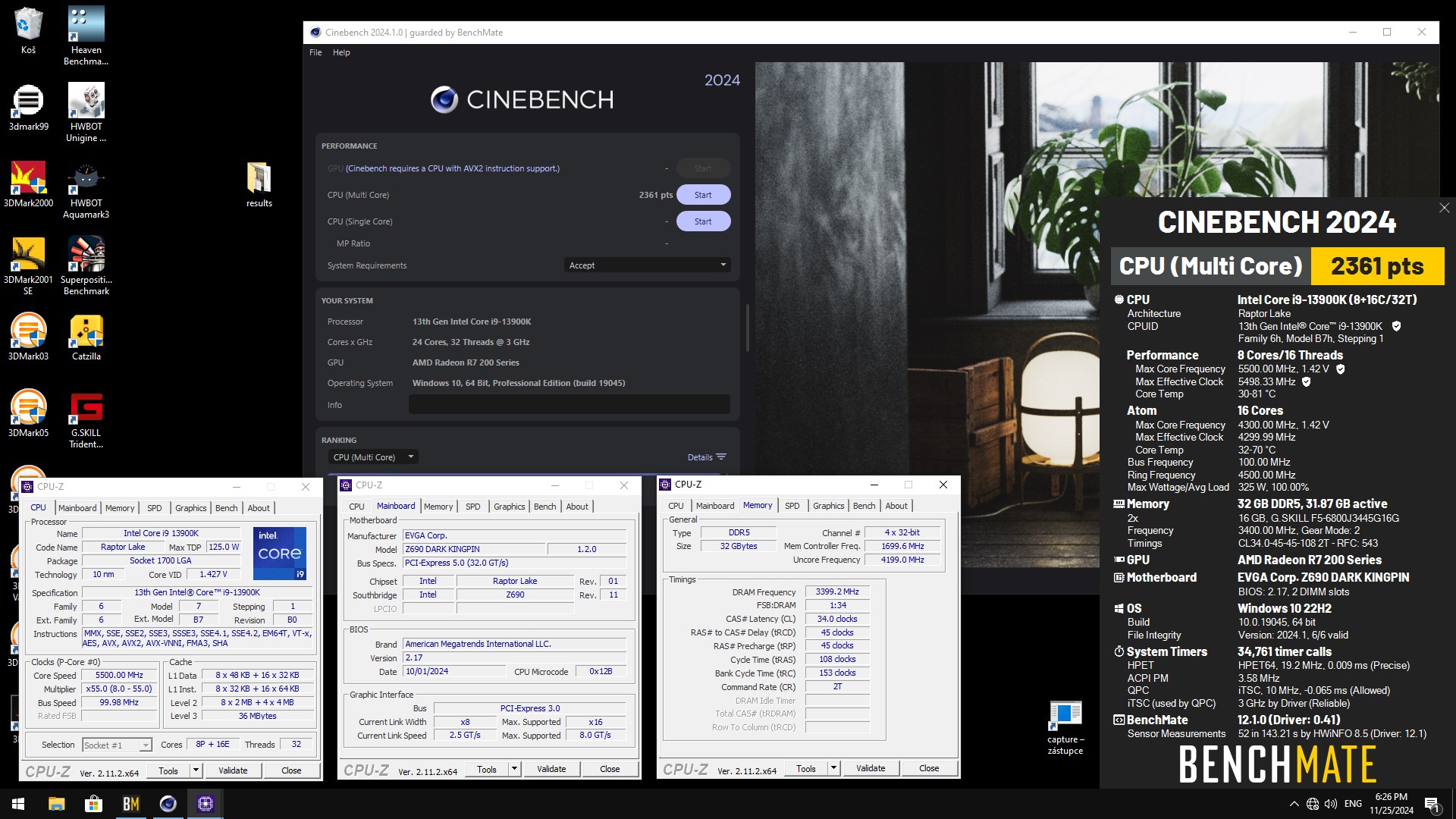Click Validate in the left CPU-Z window
Screen dimensions: 1456x819
click(x=233, y=770)
